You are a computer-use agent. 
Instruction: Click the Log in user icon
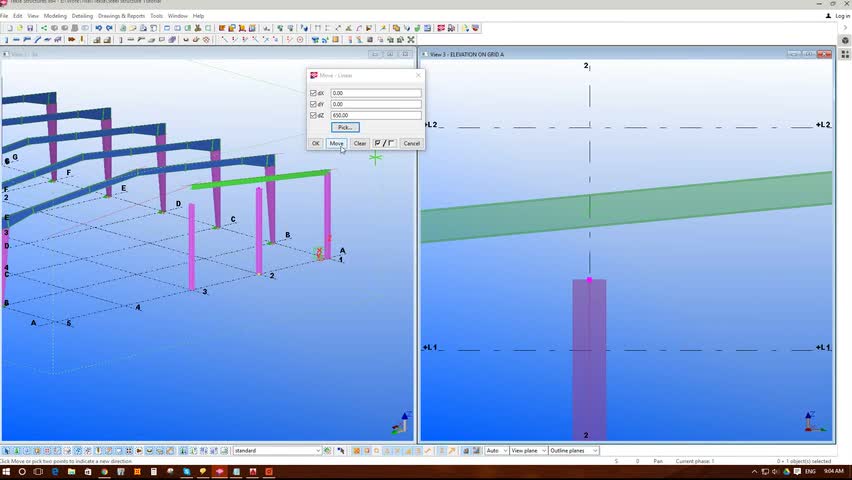click(827, 16)
